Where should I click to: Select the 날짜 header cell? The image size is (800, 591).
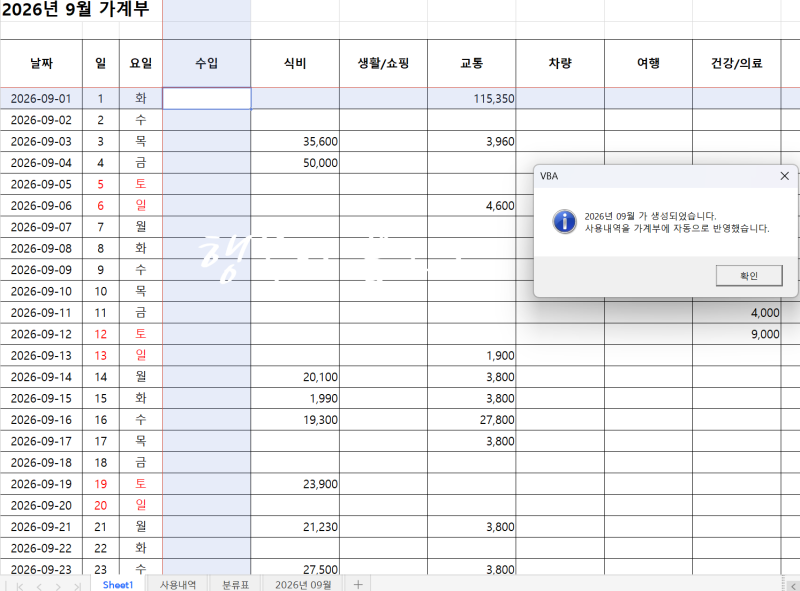(41, 63)
